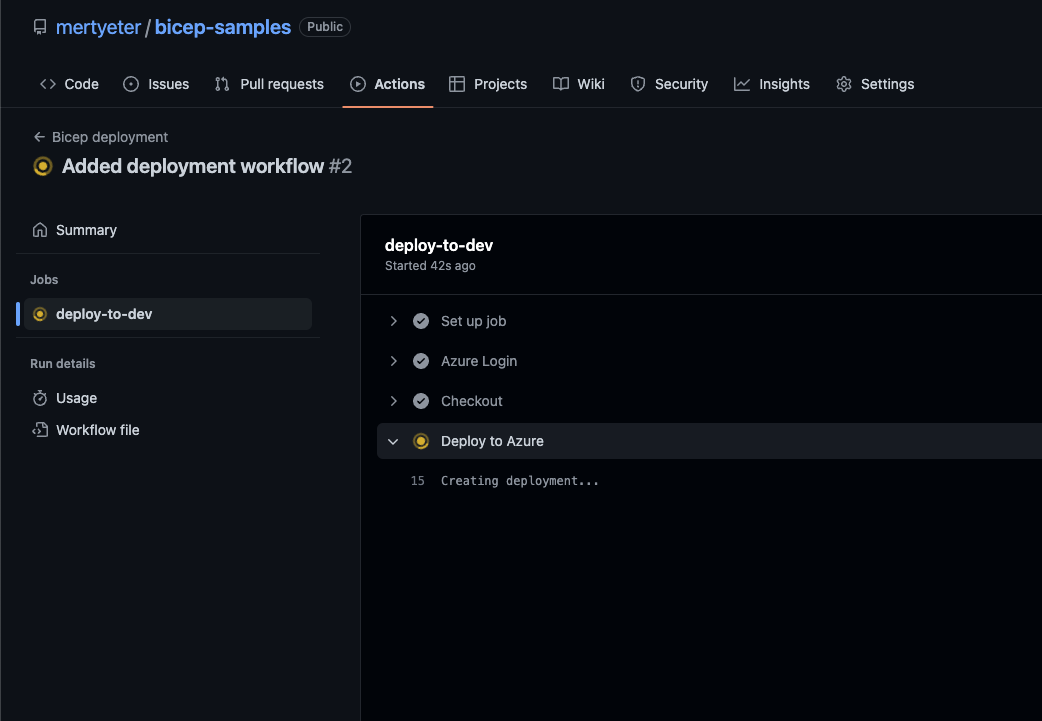Open the Issues tab

point(156,84)
